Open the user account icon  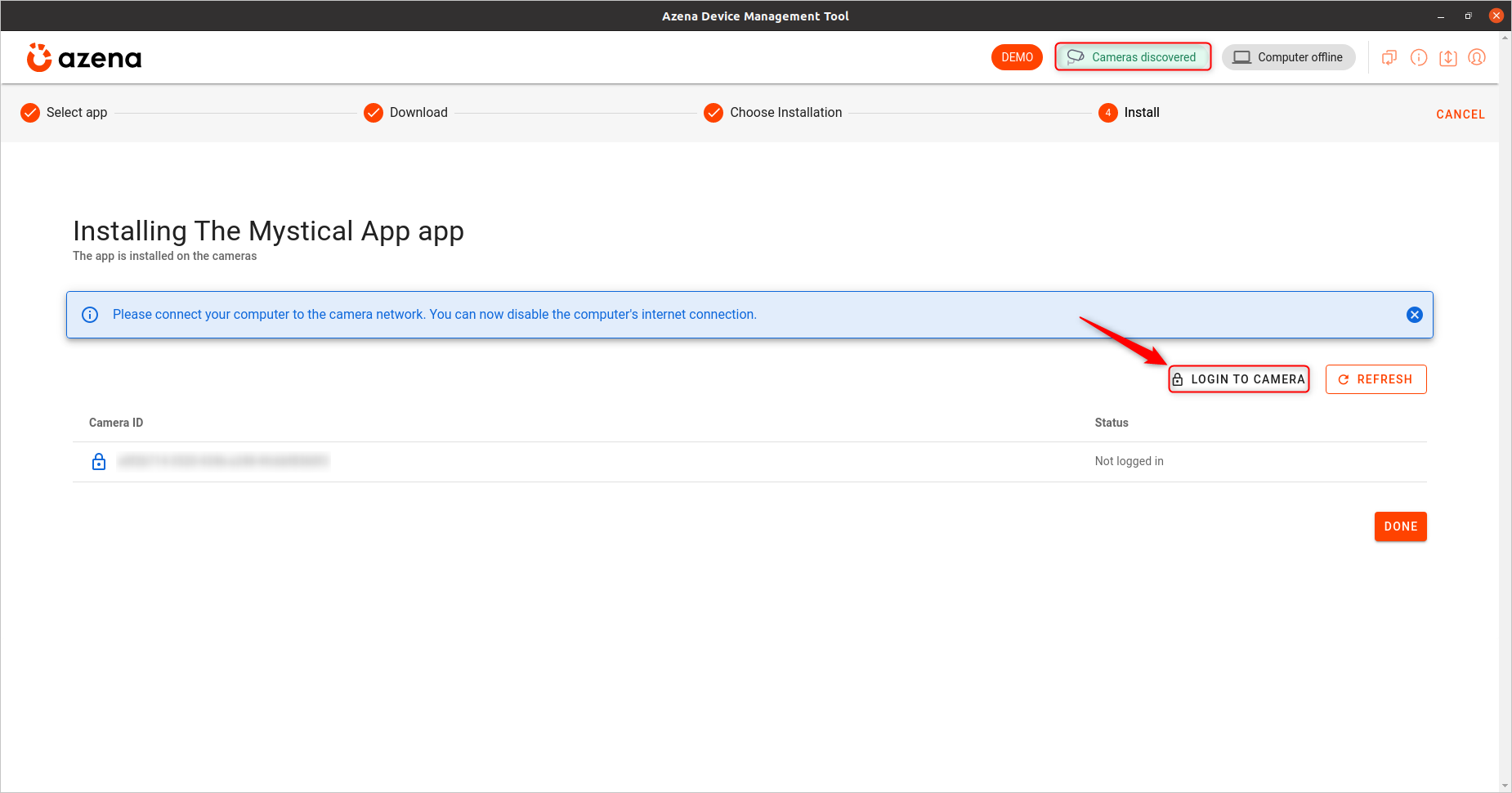click(x=1477, y=57)
